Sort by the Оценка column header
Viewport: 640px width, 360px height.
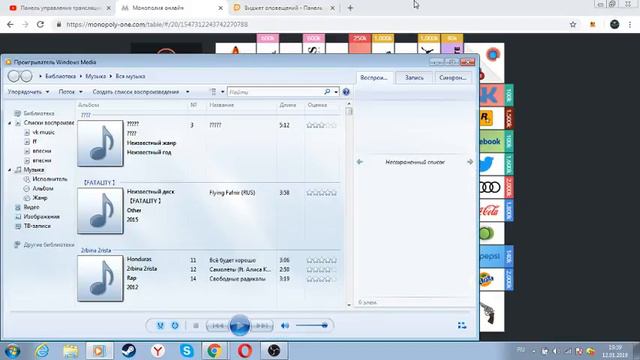point(317,105)
